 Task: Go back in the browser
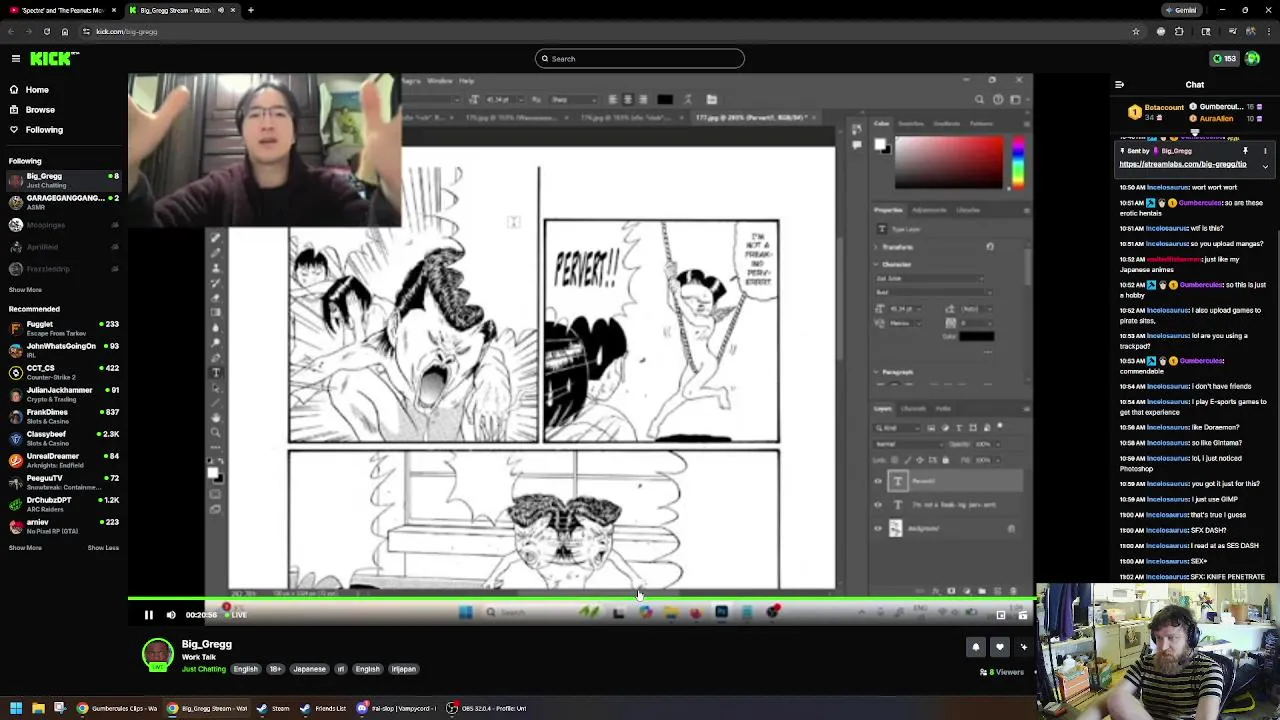click(11, 32)
